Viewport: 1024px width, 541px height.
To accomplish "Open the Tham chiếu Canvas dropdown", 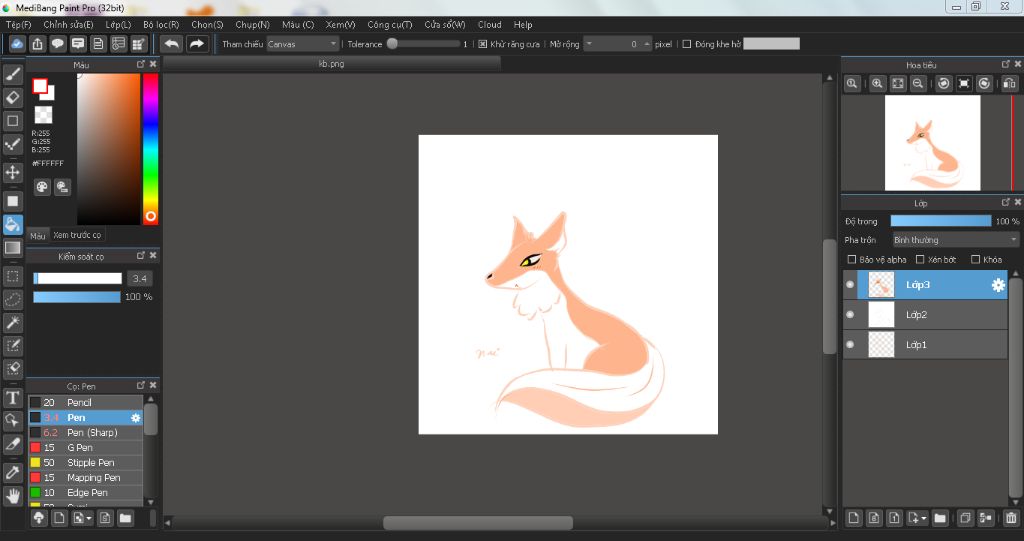I will click(x=303, y=44).
